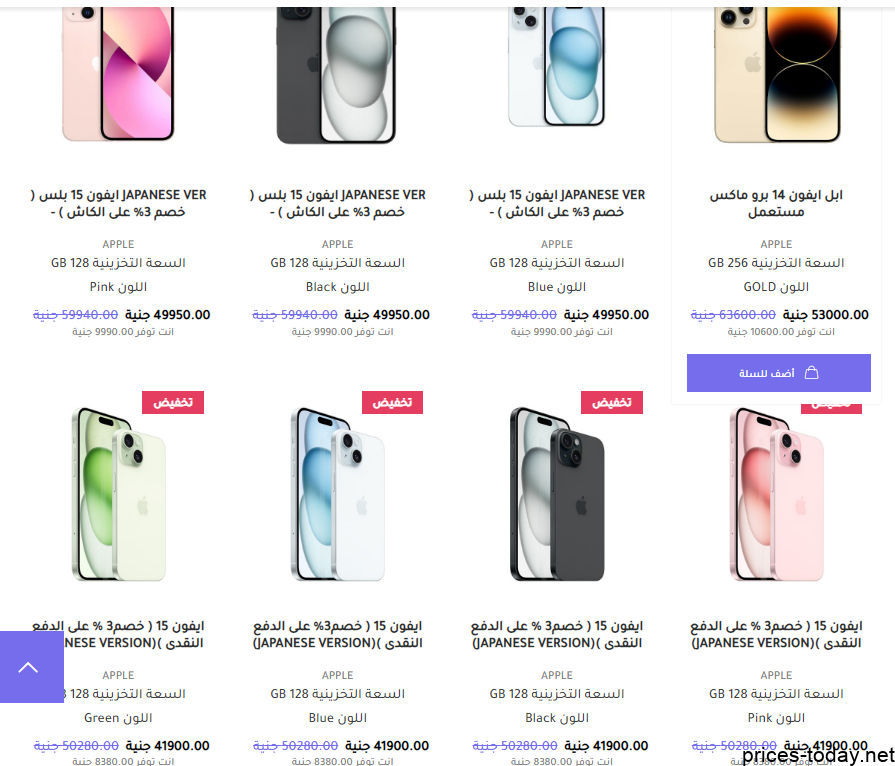Click the scroll-to-top arrow button
The width and height of the screenshot is (895, 766).
[31, 667]
